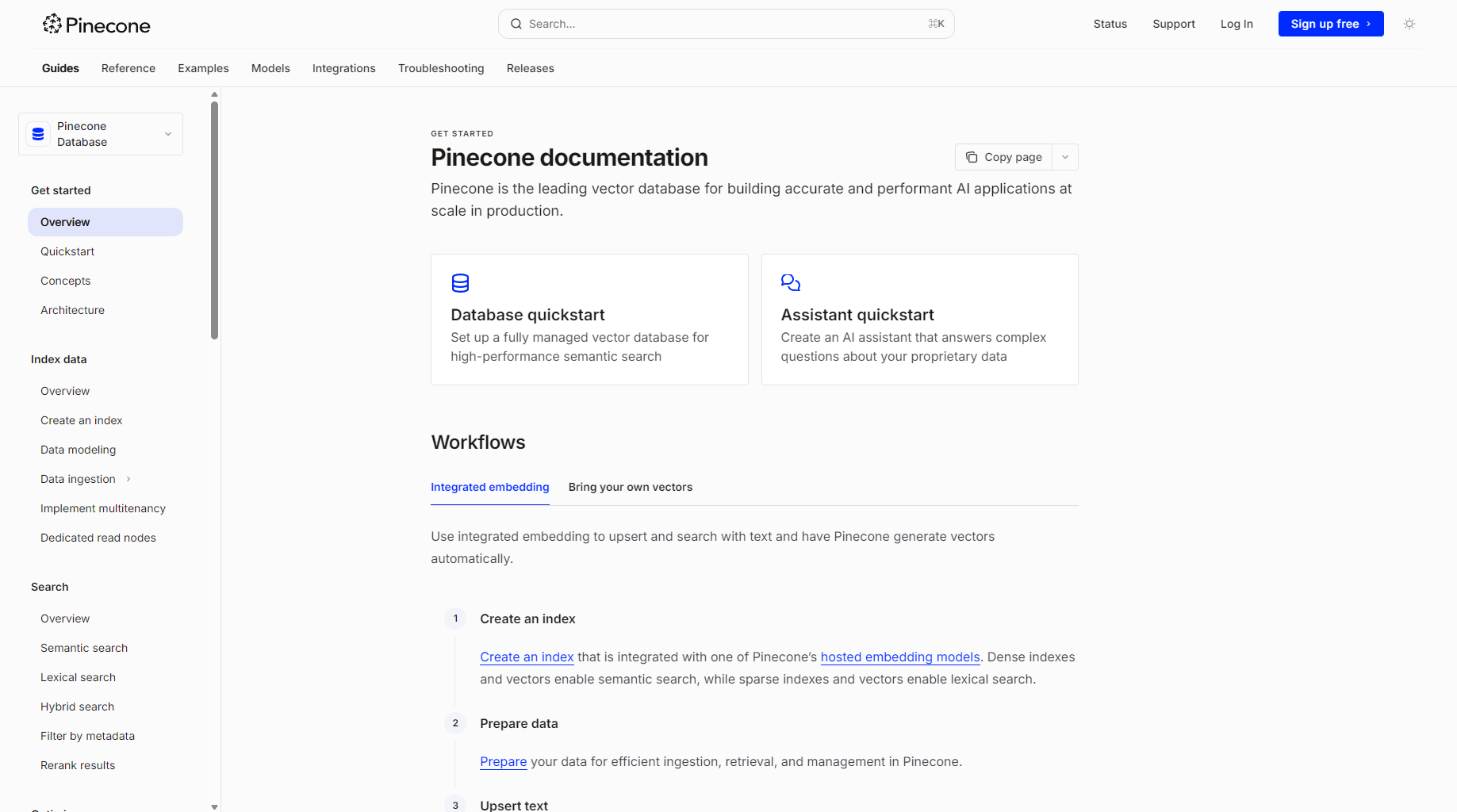Click the Pinecone Database stack icon

click(x=38, y=134)
